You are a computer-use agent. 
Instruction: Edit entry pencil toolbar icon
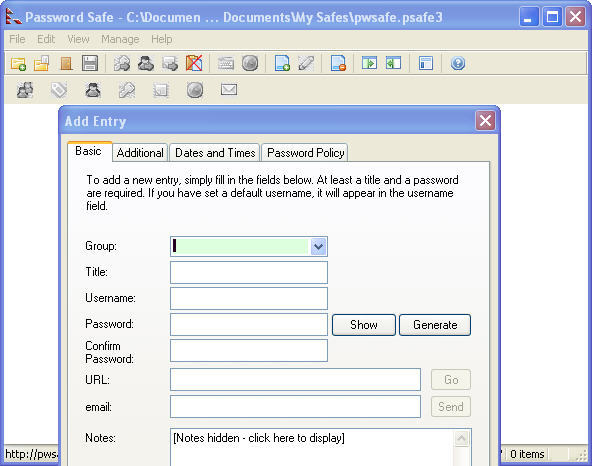pos(306,63)
